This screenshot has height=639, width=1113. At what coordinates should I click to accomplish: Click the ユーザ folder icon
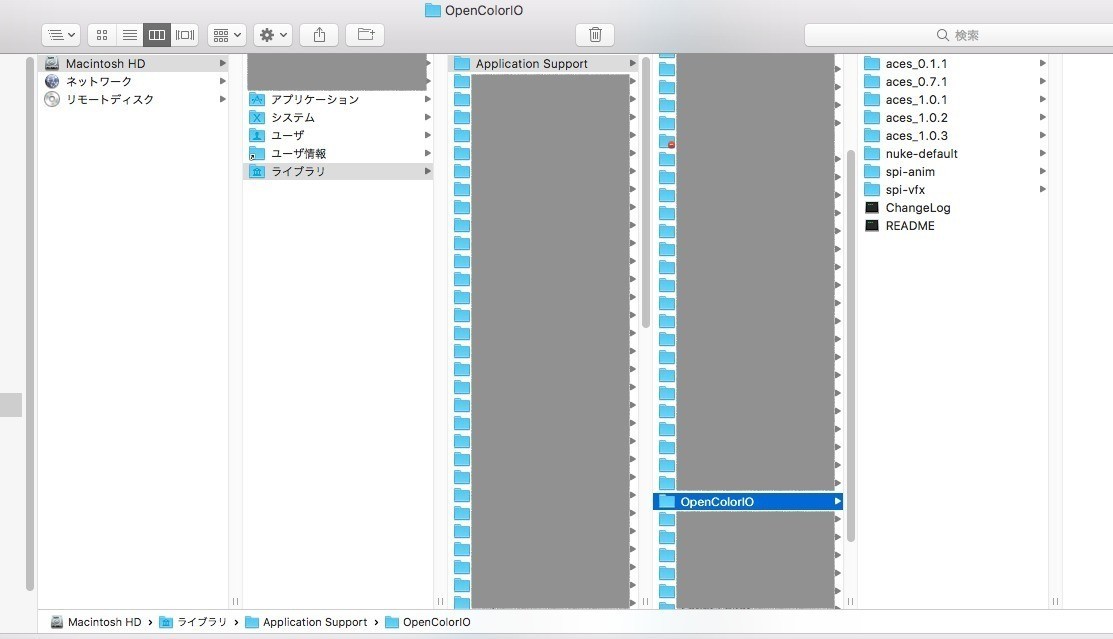click(x=257, y=135)
